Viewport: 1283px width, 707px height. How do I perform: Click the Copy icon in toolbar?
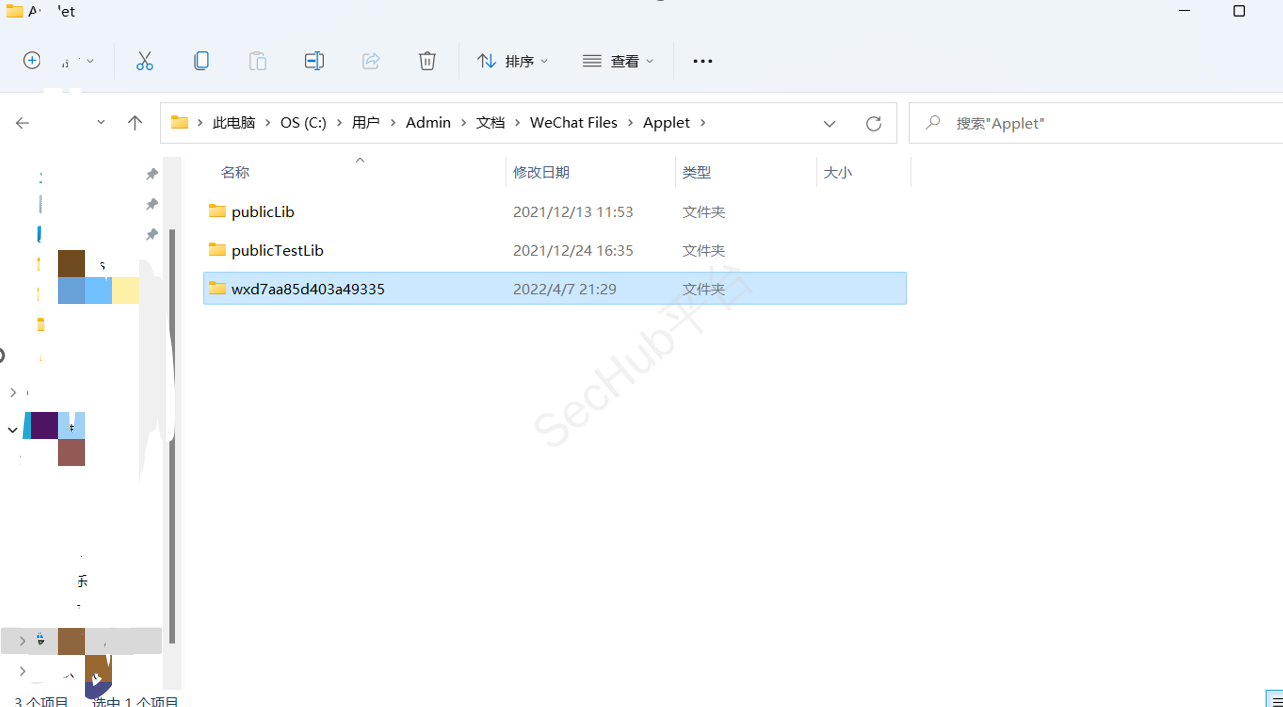[x=201, y=61]
